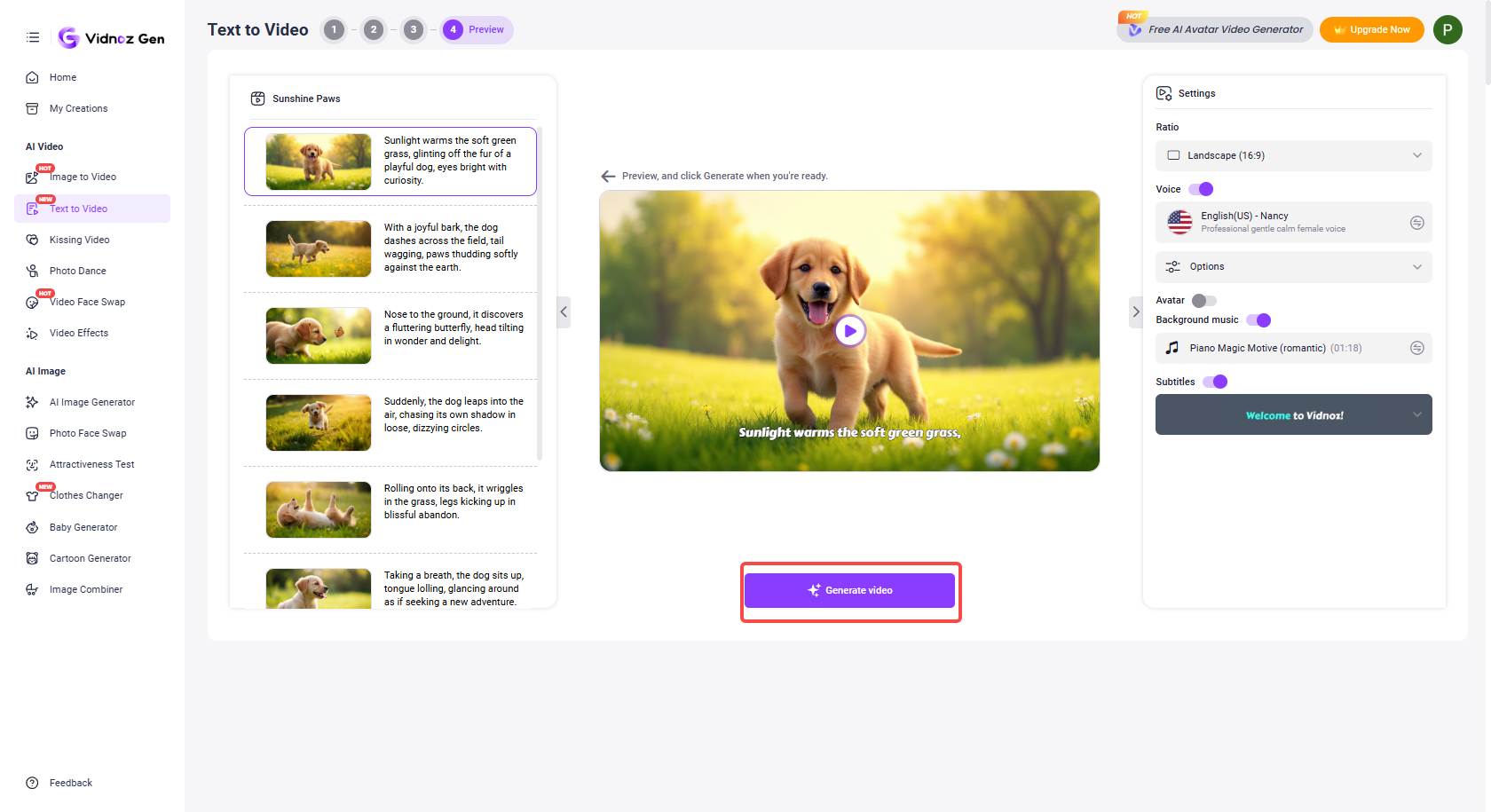1491x812 pixels.
Task: Open Free AI Avatar Video Generator link
Action: 1215,29
